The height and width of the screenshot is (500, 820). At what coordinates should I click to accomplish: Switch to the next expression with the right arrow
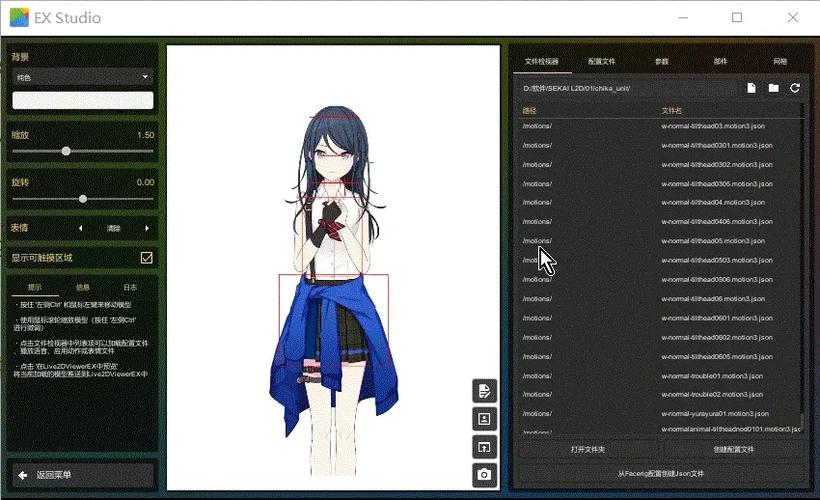[147, 228]
